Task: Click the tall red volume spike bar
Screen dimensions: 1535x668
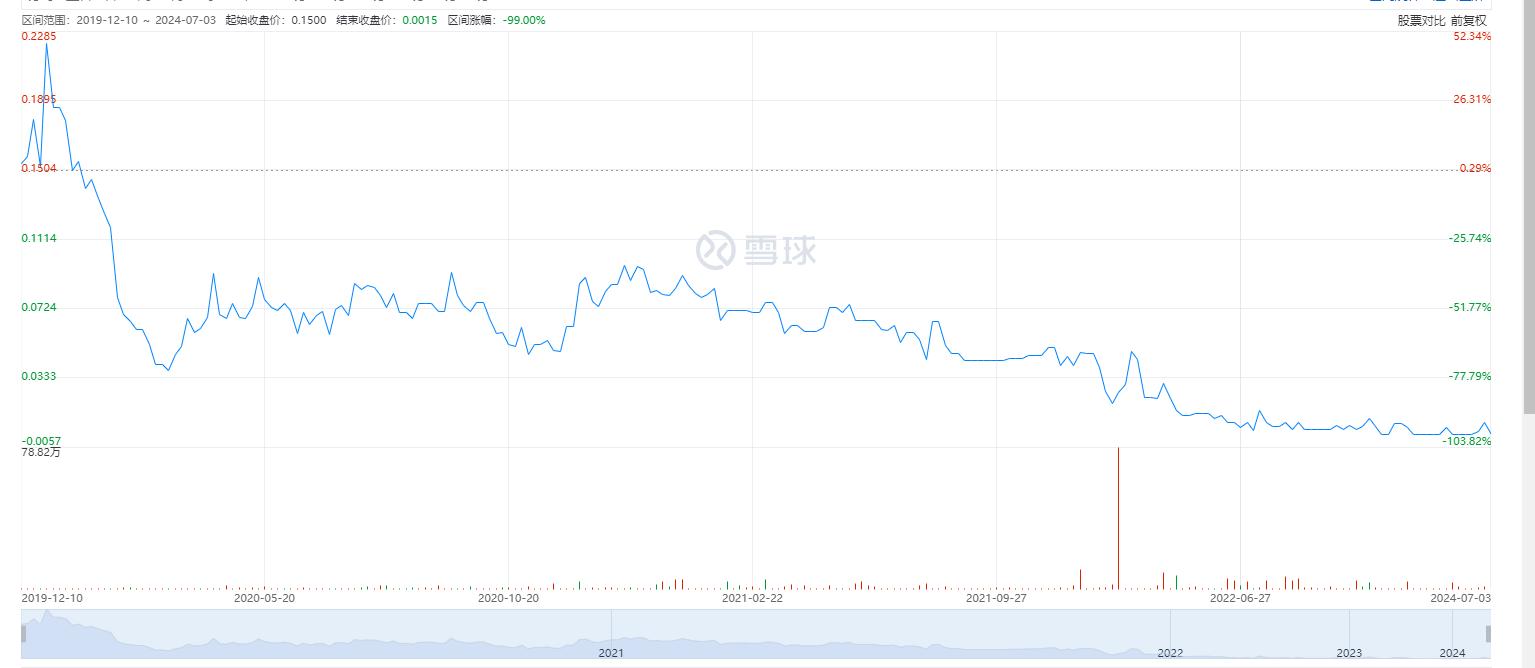Action: click(1118, 518)
